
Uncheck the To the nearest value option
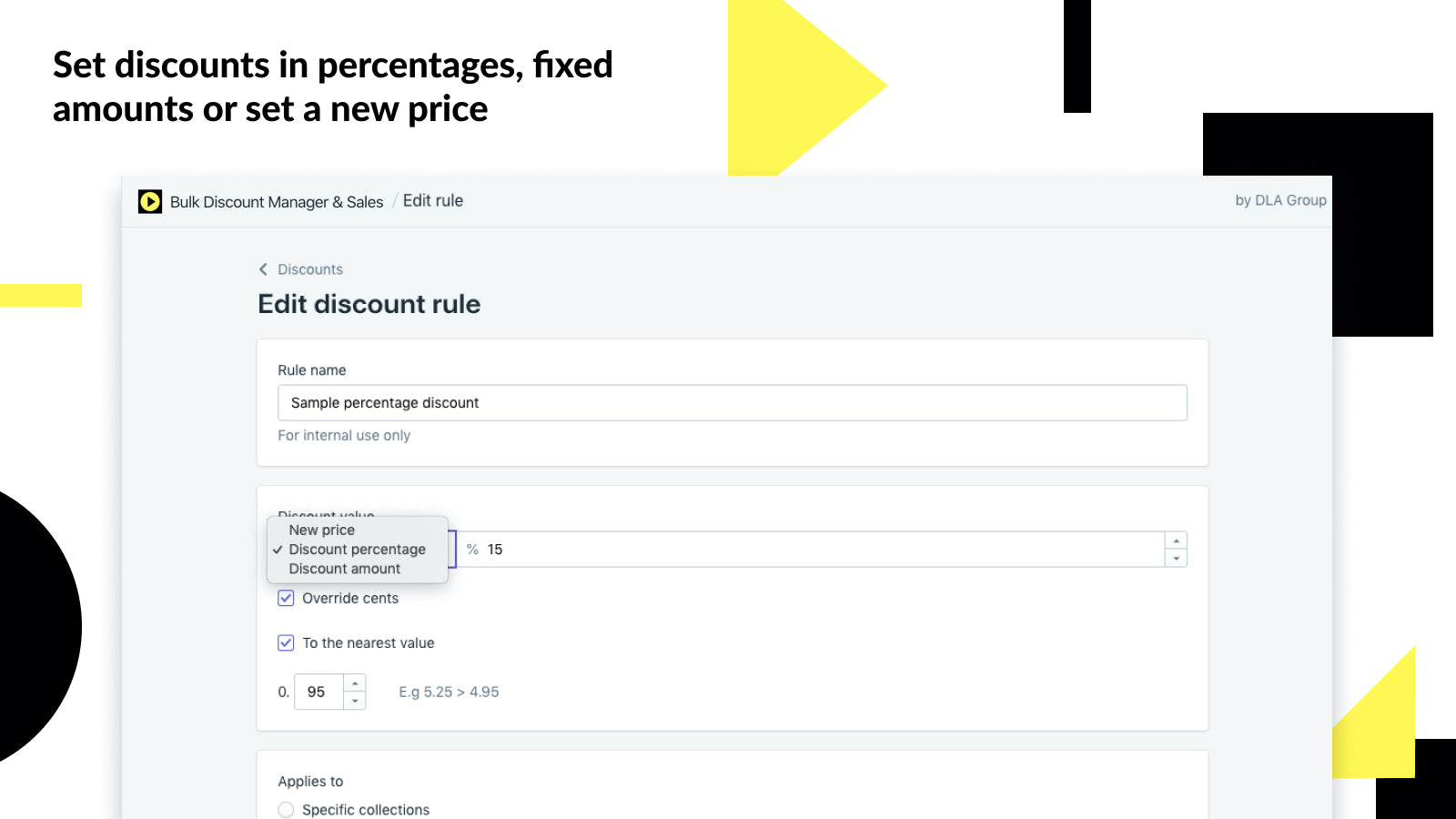[x=286, y=642]
